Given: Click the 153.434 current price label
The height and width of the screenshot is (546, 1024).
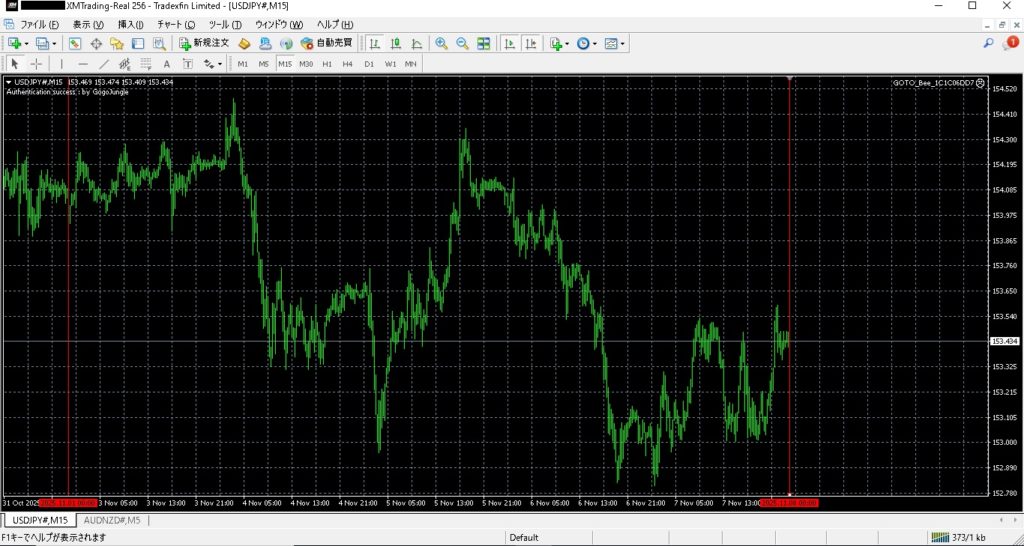Looking at the screenshot, I should click(x=1003, y=342).
